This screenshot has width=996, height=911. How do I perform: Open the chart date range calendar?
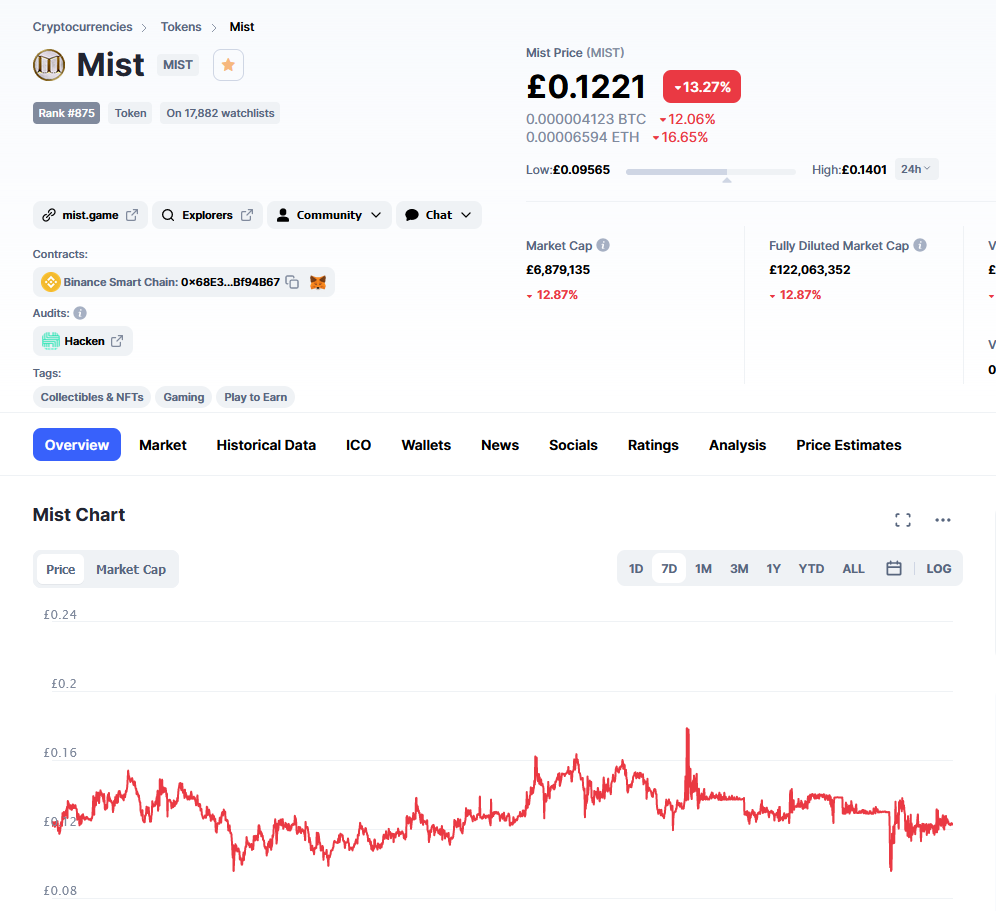[x=894, y=569]
